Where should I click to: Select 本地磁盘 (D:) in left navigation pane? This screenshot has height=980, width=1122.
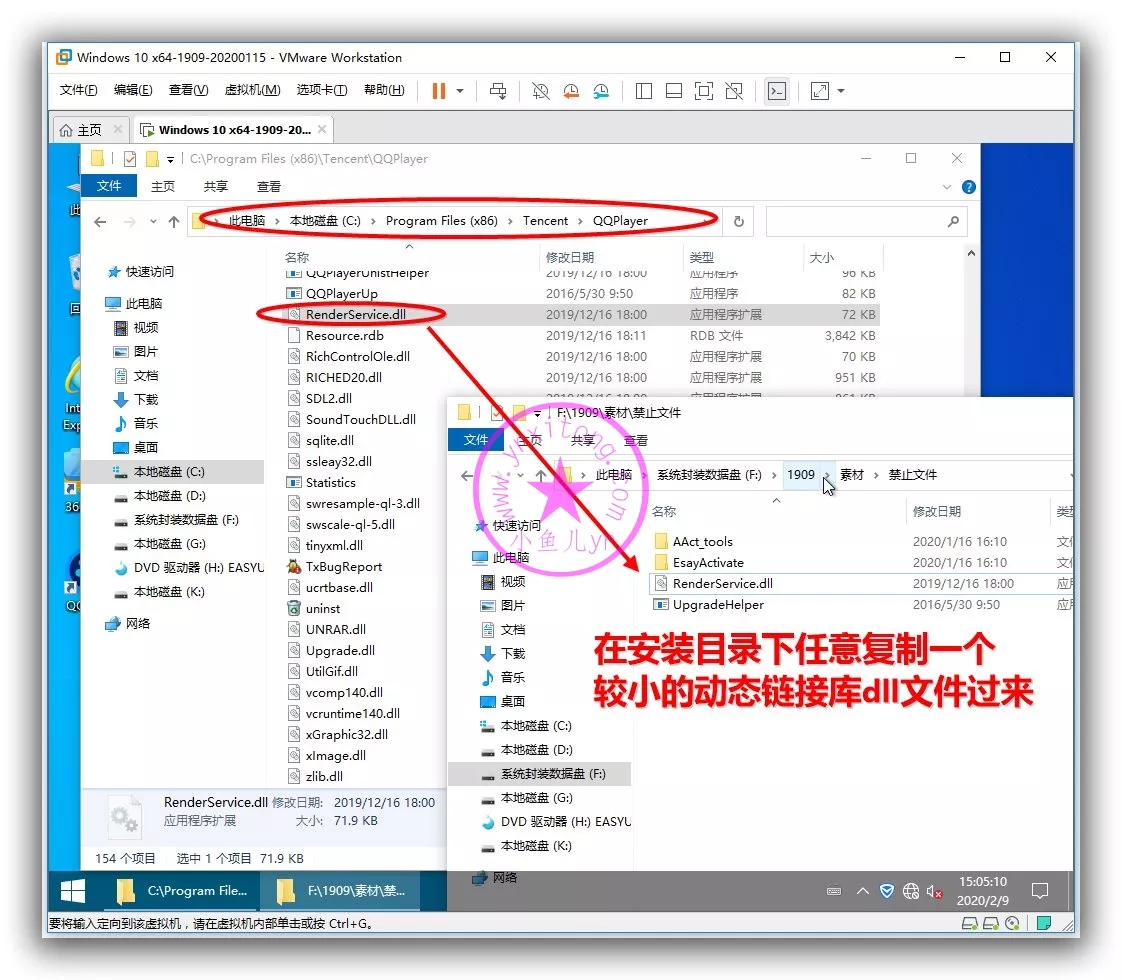[x=169, y=496]
